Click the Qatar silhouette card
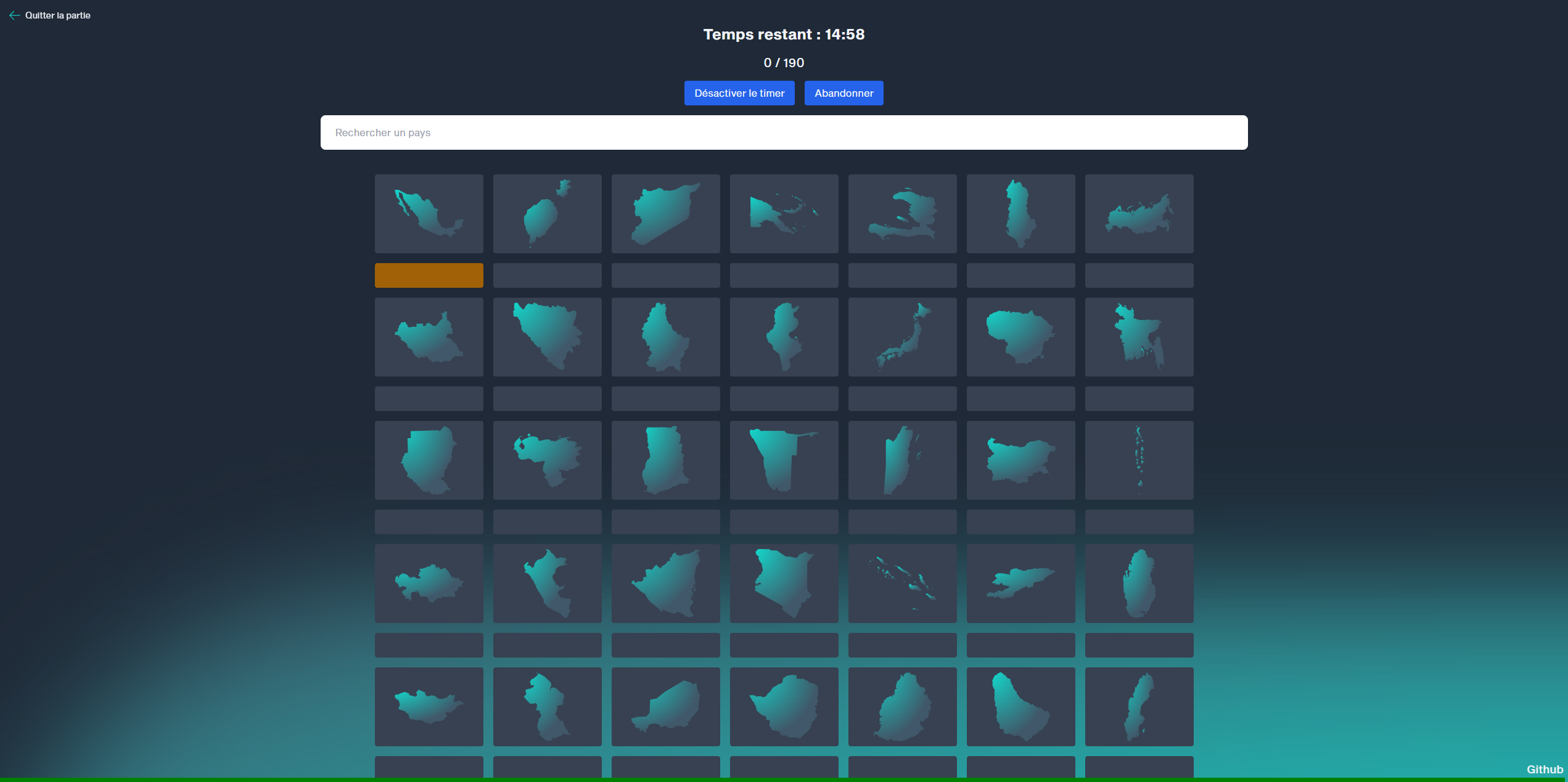 pyautogui.click(x=1139, y=584)
